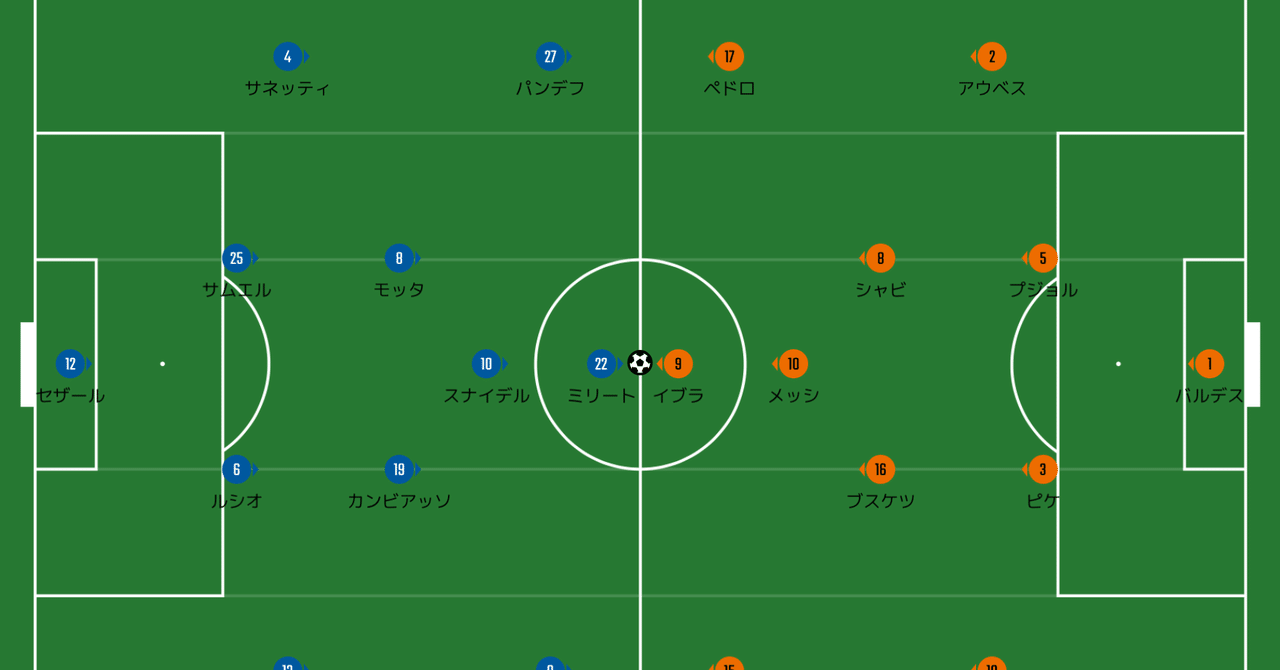
Task: Select blue number 8 モッタ marker
Action: [x=399, y=258]
